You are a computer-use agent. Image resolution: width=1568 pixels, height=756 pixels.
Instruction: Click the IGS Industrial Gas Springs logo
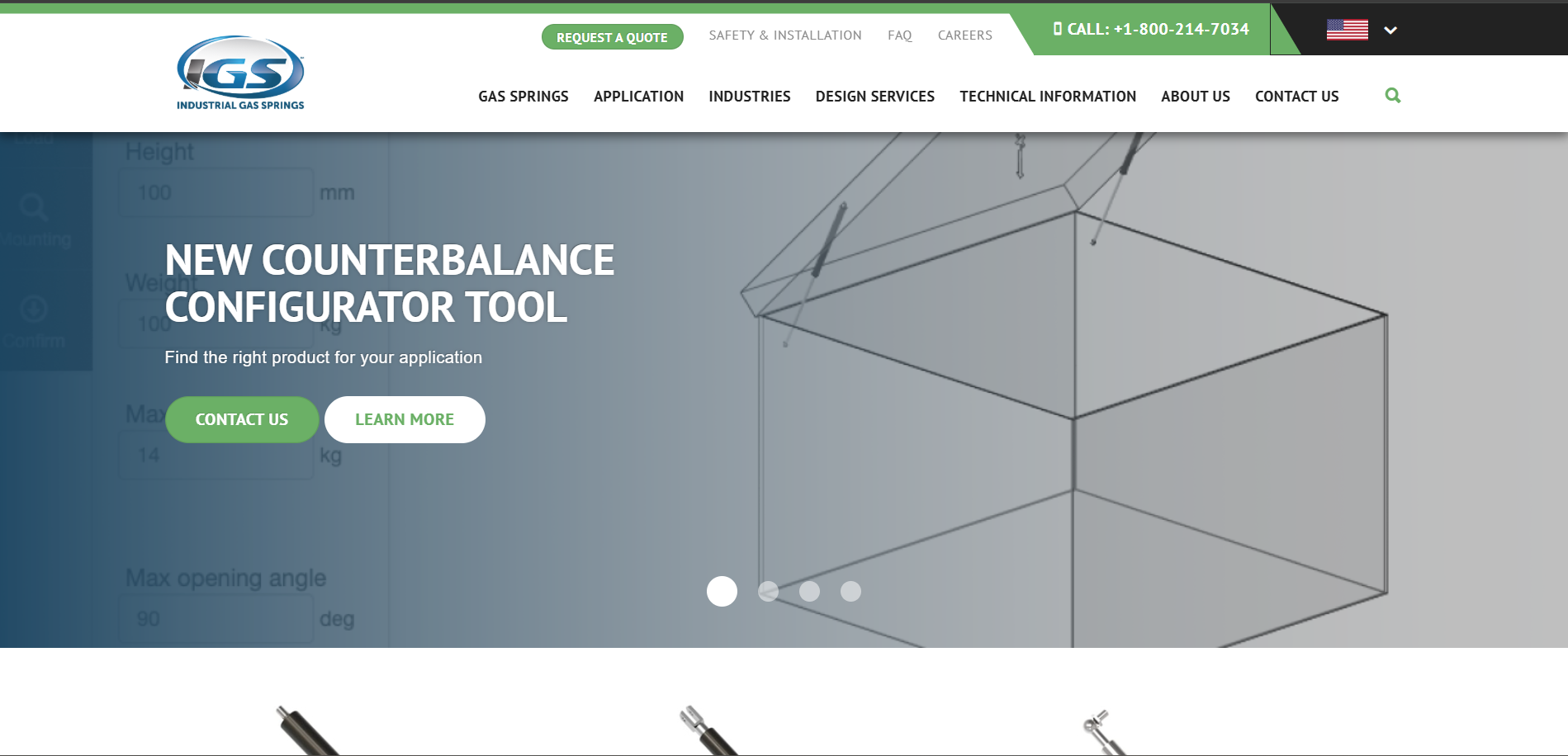tap(240, 73)
